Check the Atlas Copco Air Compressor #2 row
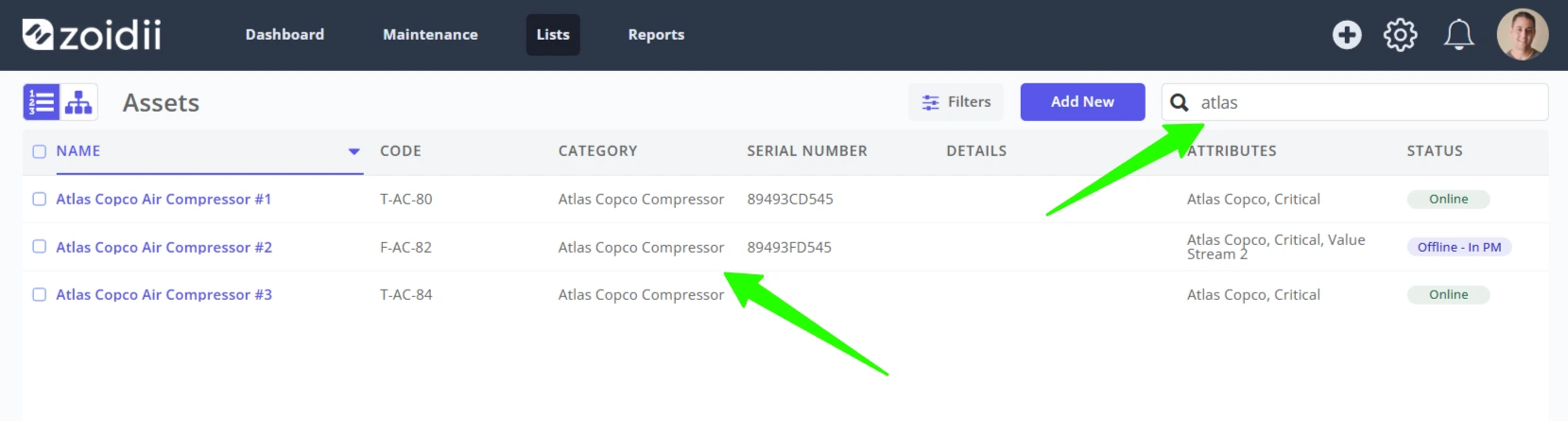 (x=40, y=246)
